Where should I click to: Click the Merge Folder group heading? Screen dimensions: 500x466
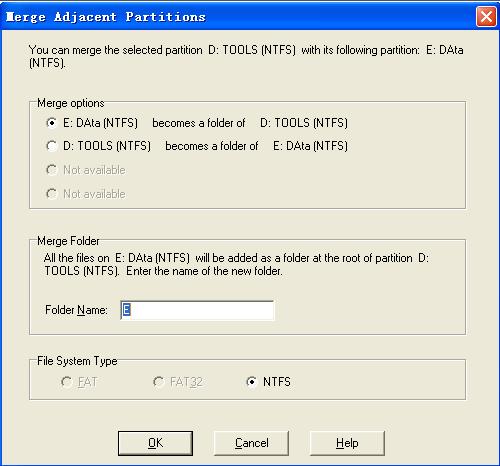pos(68,241)
